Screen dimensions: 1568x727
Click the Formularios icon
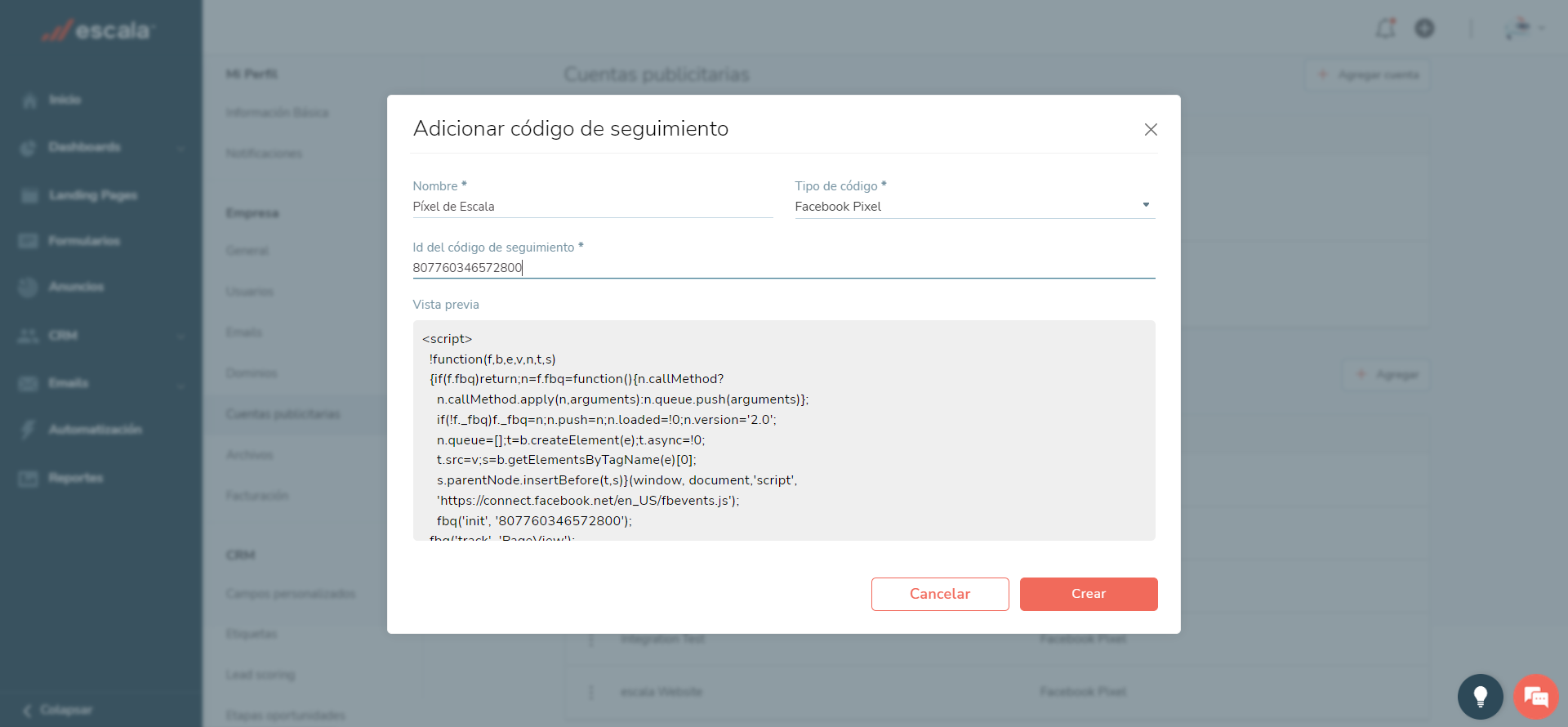click(x=29, y=241)
